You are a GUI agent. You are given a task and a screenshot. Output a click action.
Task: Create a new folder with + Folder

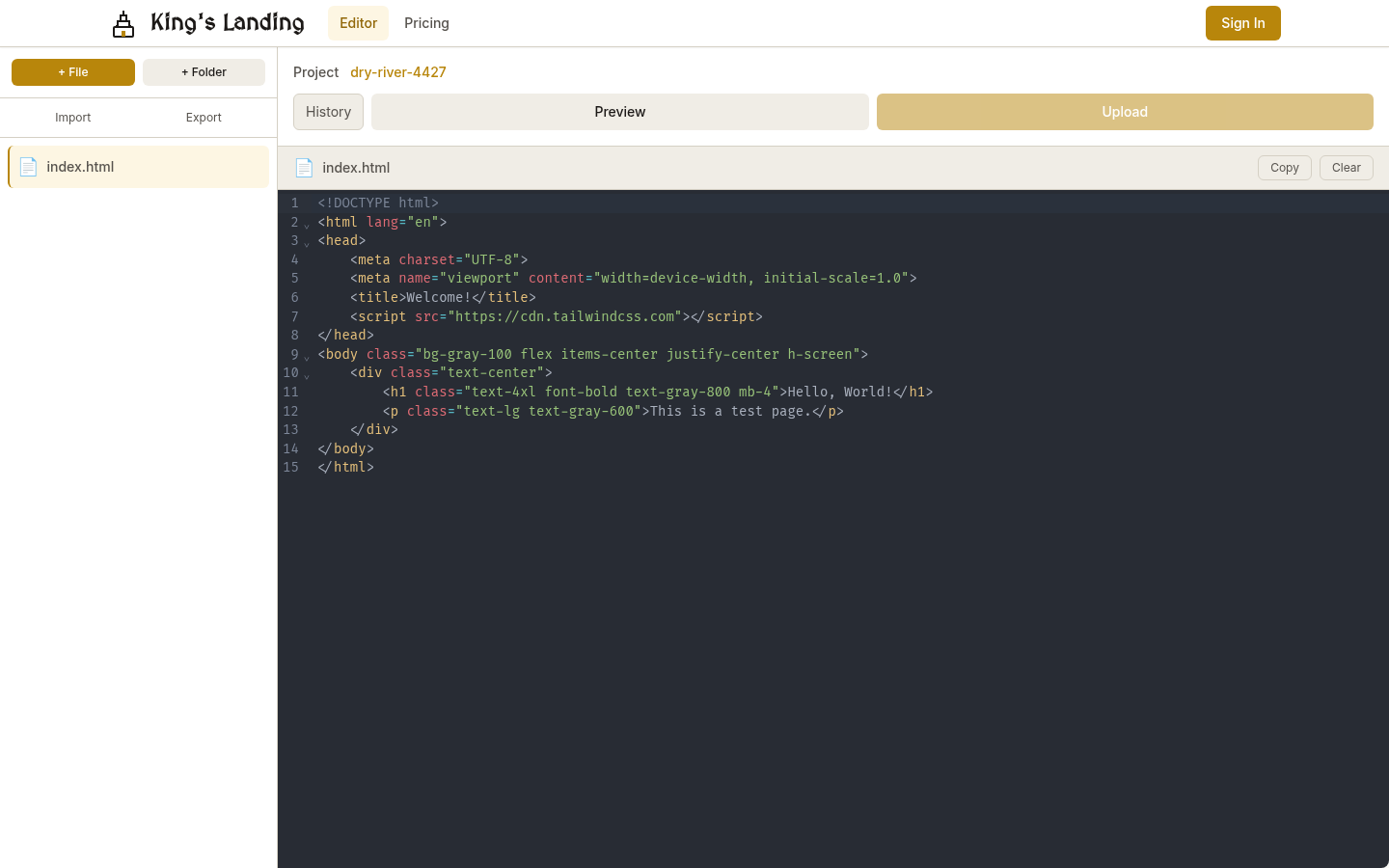click(204, 72)
